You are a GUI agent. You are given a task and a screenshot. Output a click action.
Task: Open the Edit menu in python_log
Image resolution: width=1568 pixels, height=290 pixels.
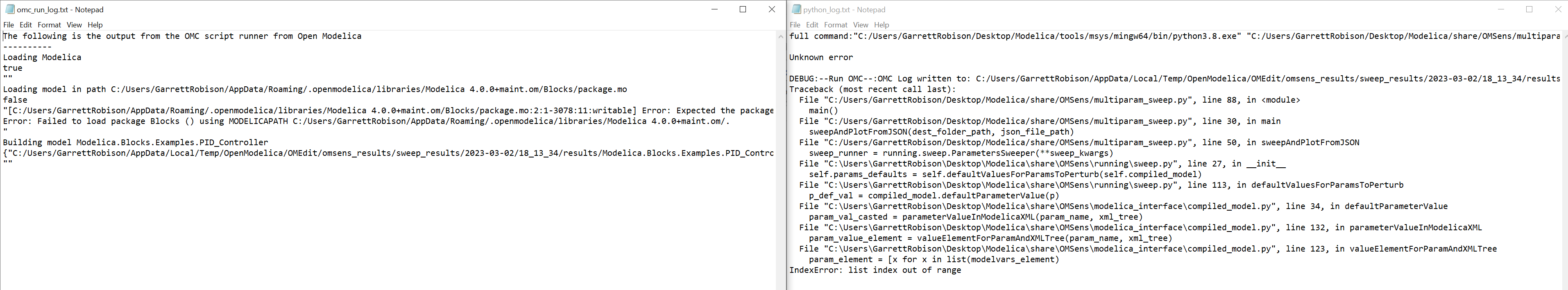[812, 25]
